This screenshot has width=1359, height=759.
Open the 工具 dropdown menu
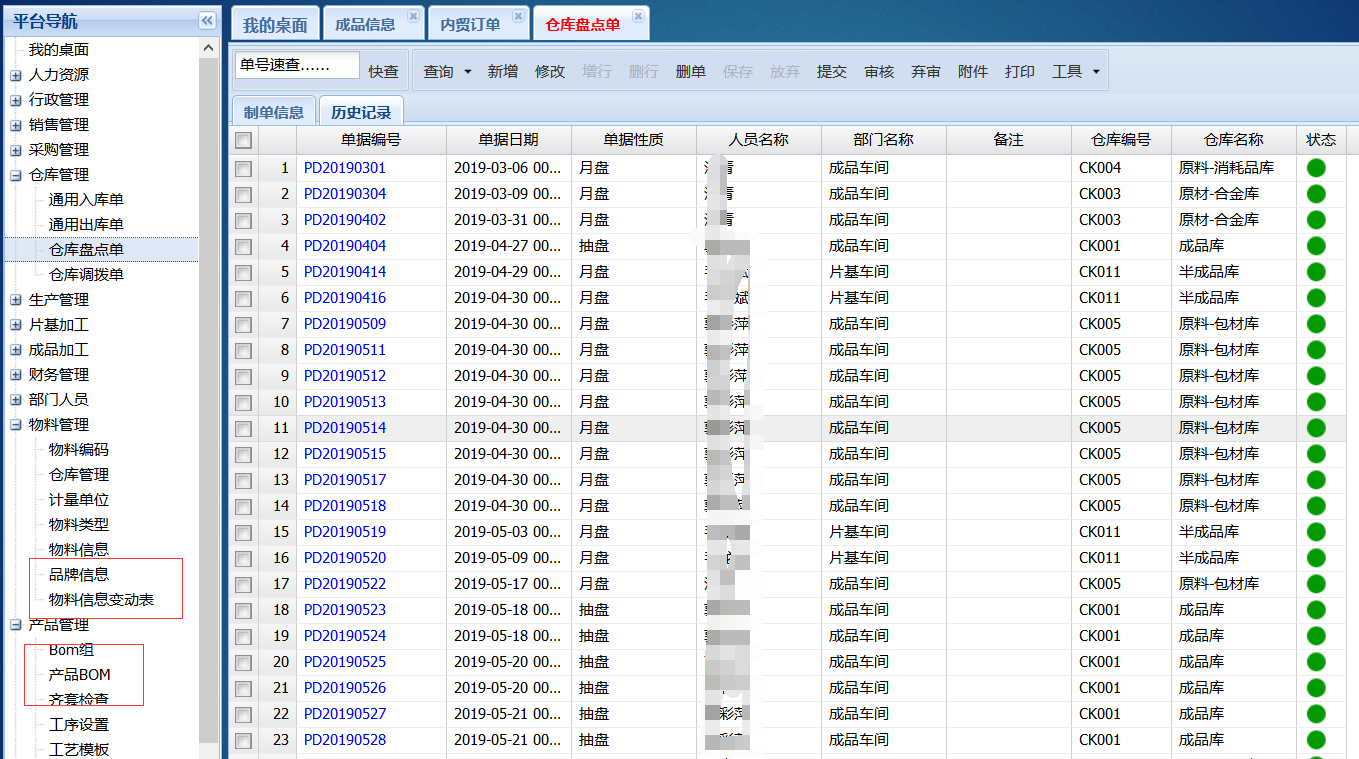pos(1096,72)
